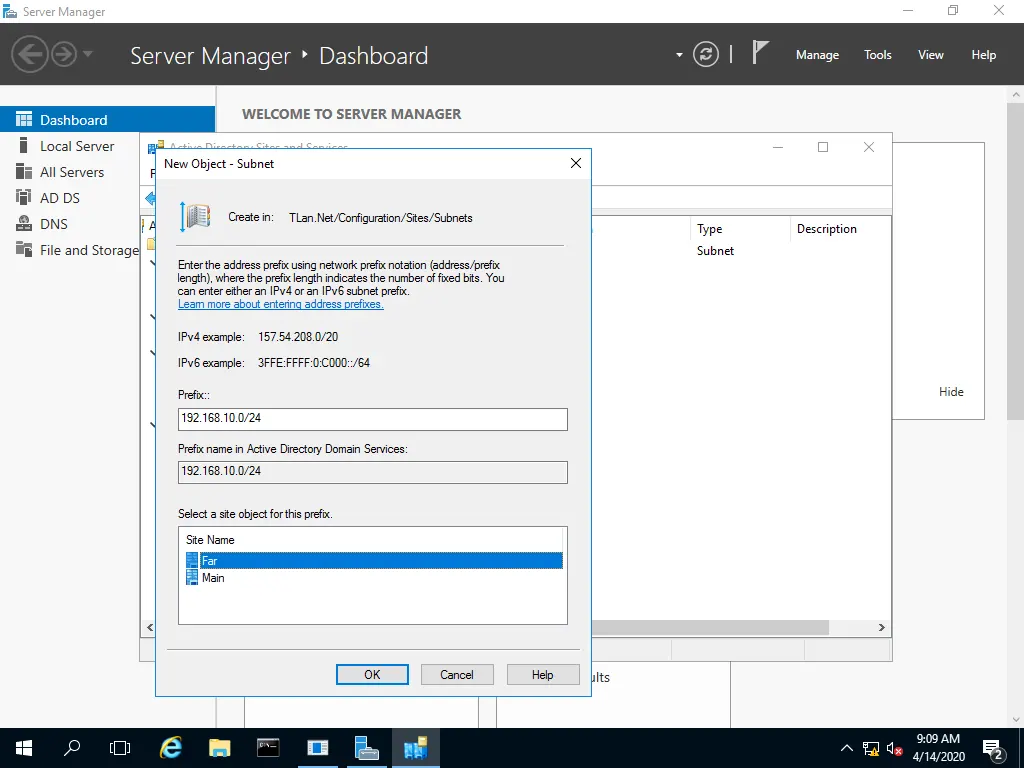
Task: Click the left scroll arrow in Sites and Services
Action: pyautogui.click(x=150, y=627)
